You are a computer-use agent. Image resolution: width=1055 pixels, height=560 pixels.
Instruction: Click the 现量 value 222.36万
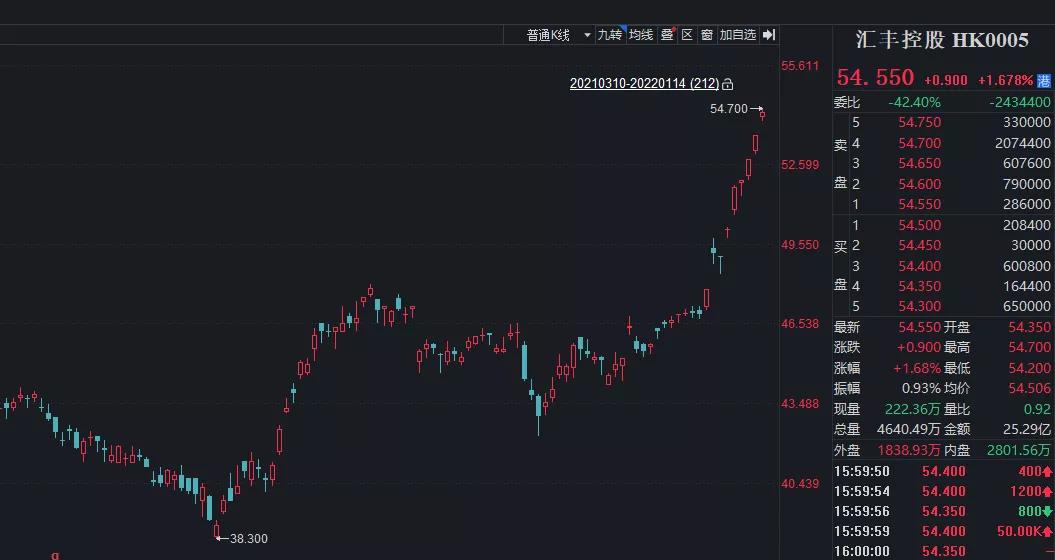(912, 409)
